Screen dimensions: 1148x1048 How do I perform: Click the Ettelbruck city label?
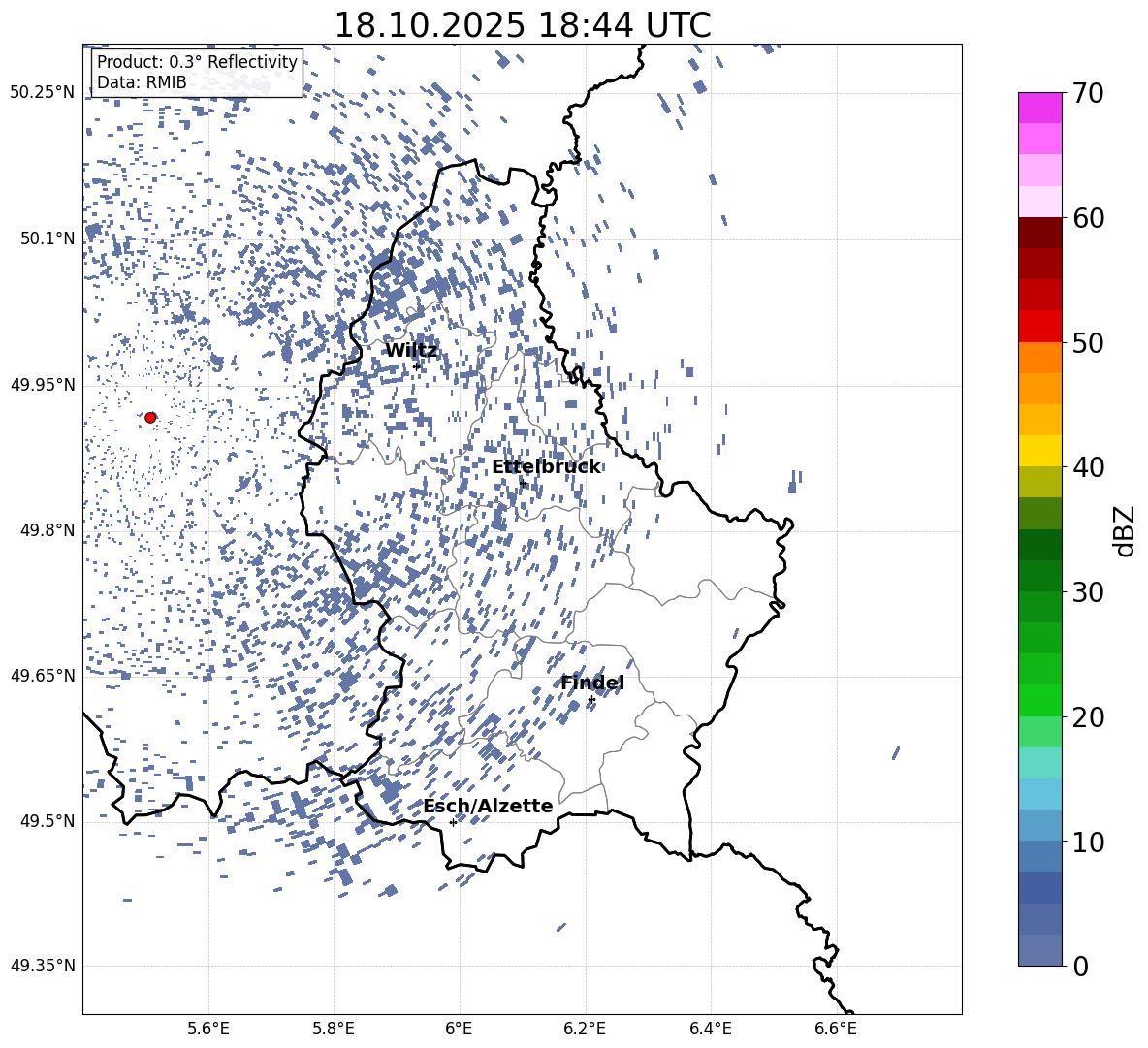(546, 467)
